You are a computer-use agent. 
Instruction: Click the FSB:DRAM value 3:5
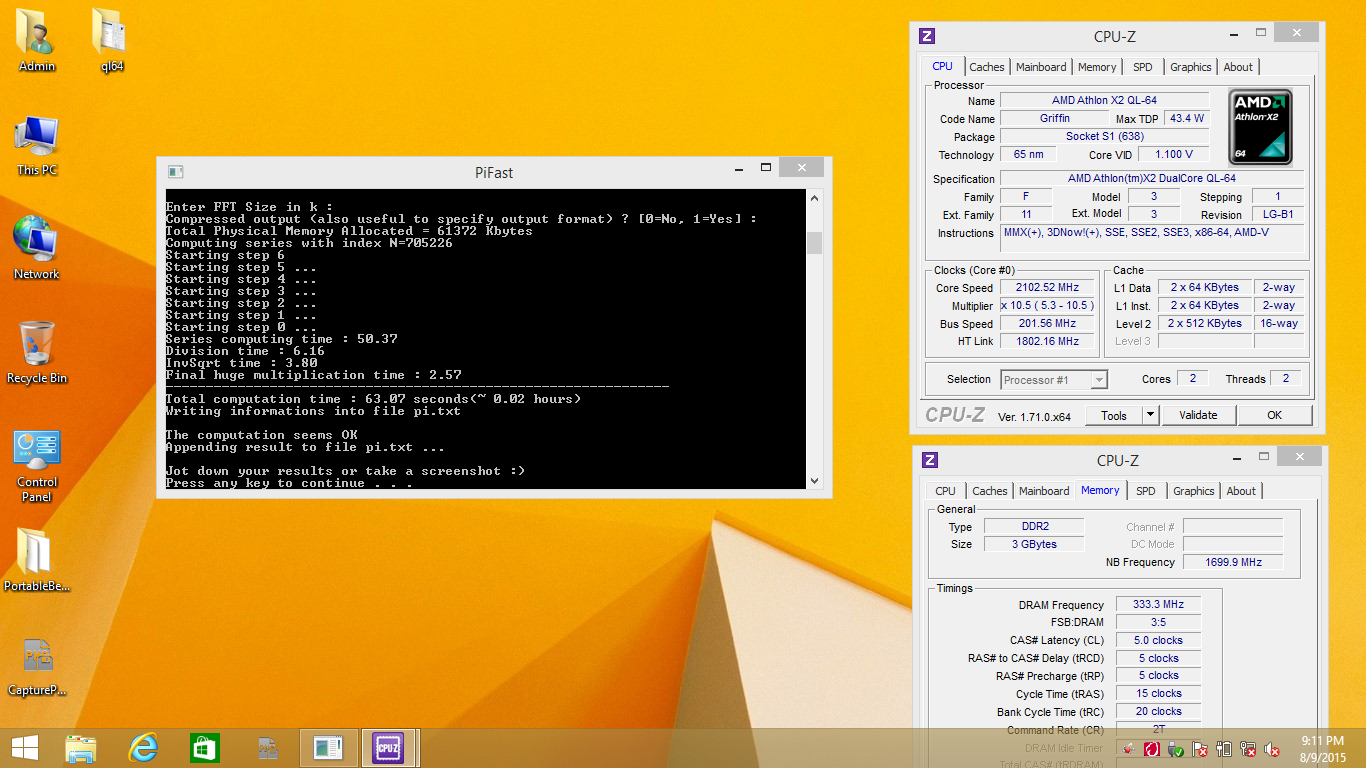point(1157,622)
